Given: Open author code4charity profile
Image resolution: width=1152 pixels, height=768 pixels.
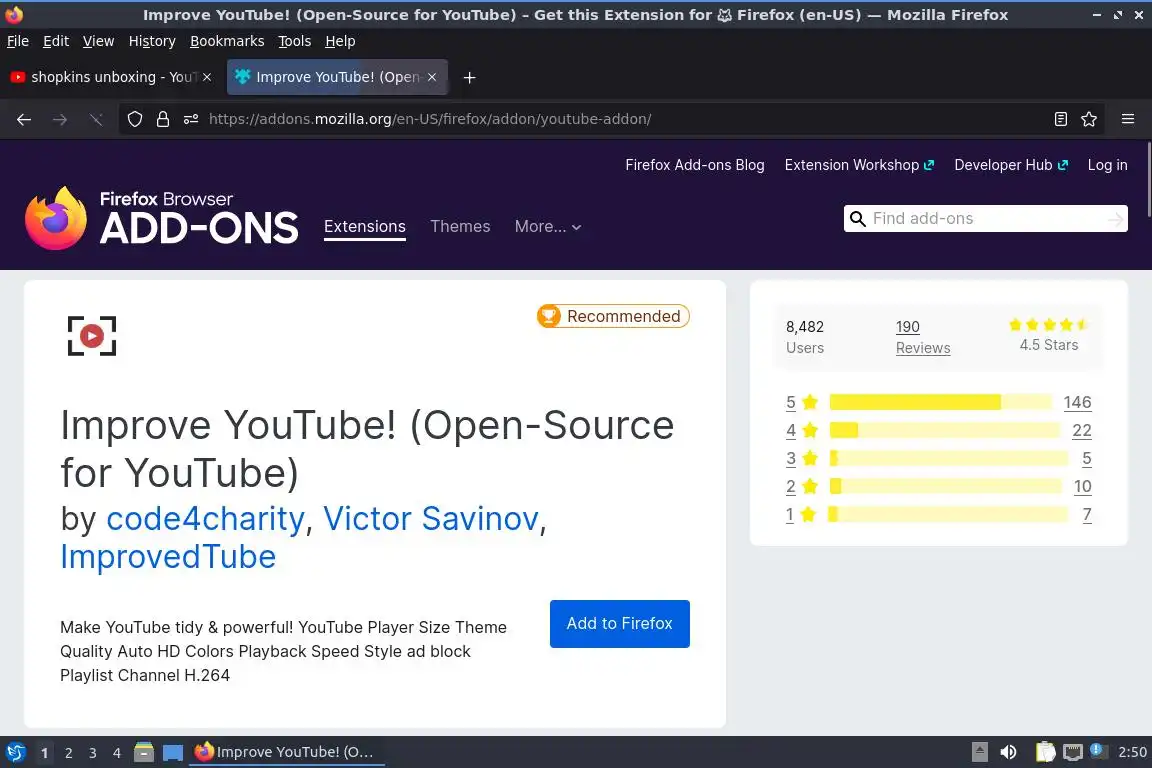Looking at the screenshot, I should (206, 519).
